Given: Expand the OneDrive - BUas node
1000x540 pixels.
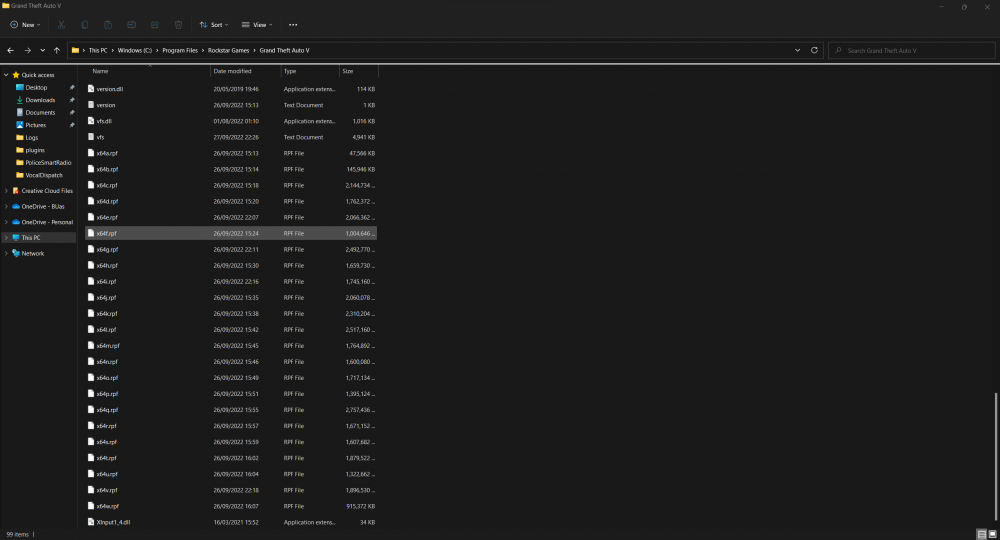Looking at the screenshot, I should (6, 207).
